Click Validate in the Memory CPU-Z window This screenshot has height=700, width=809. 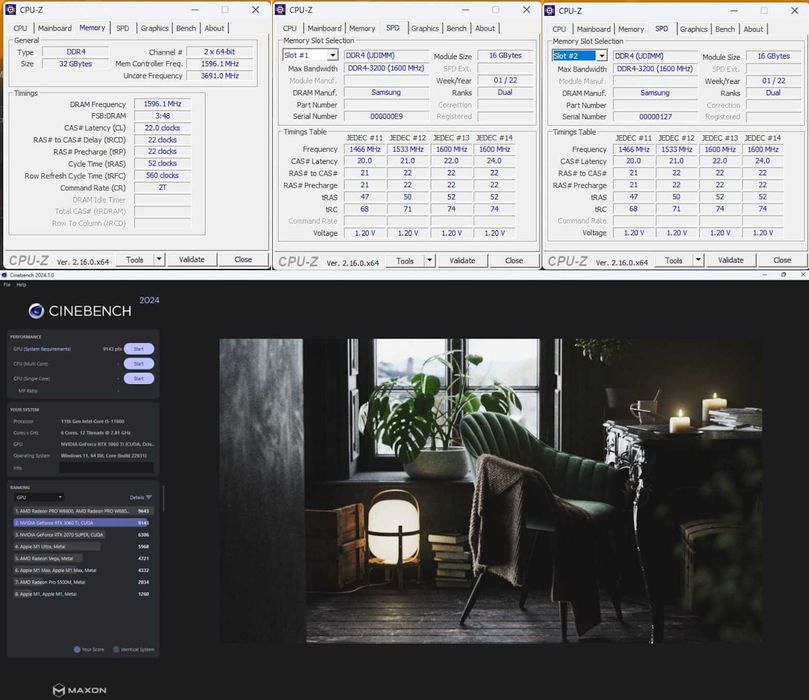[191, 259]
